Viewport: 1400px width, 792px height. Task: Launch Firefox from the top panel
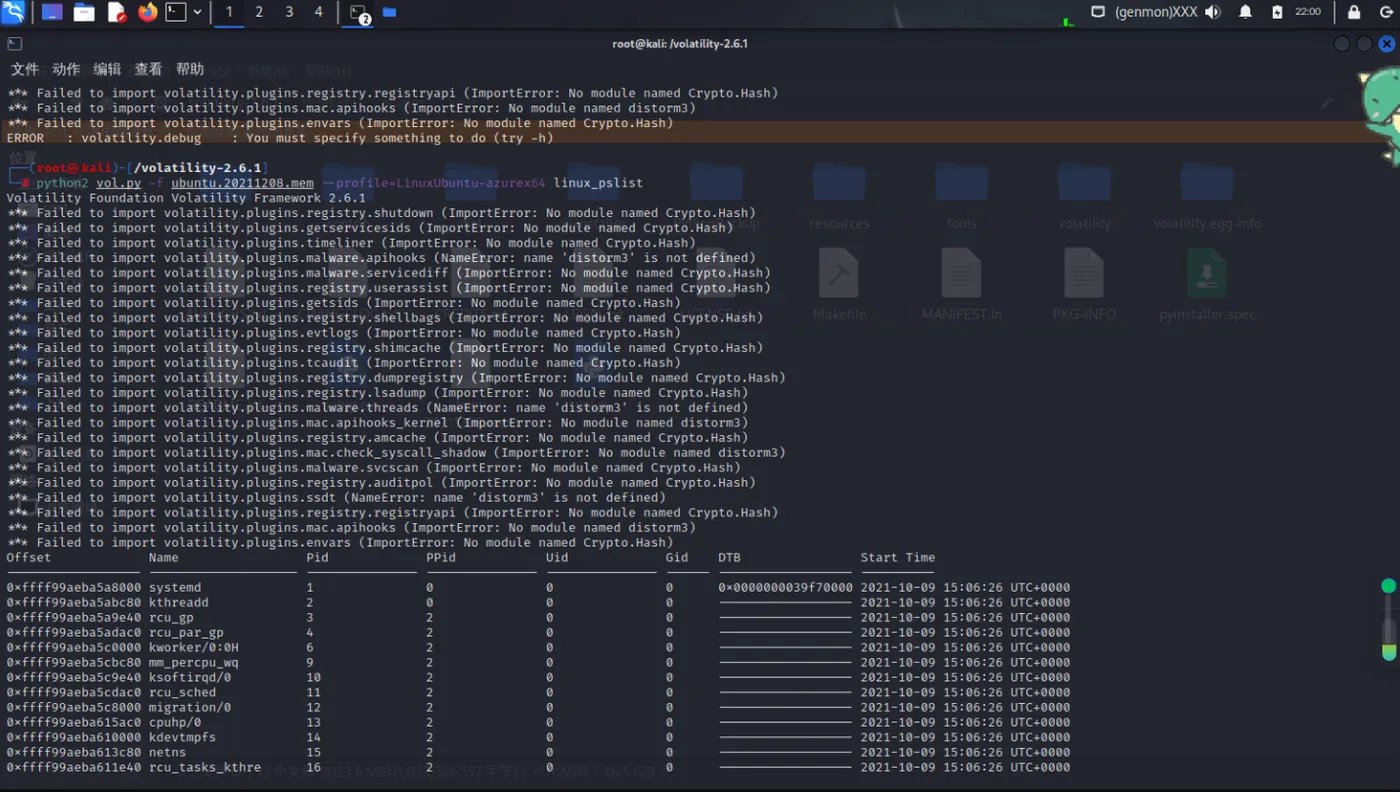pos(148,12)
